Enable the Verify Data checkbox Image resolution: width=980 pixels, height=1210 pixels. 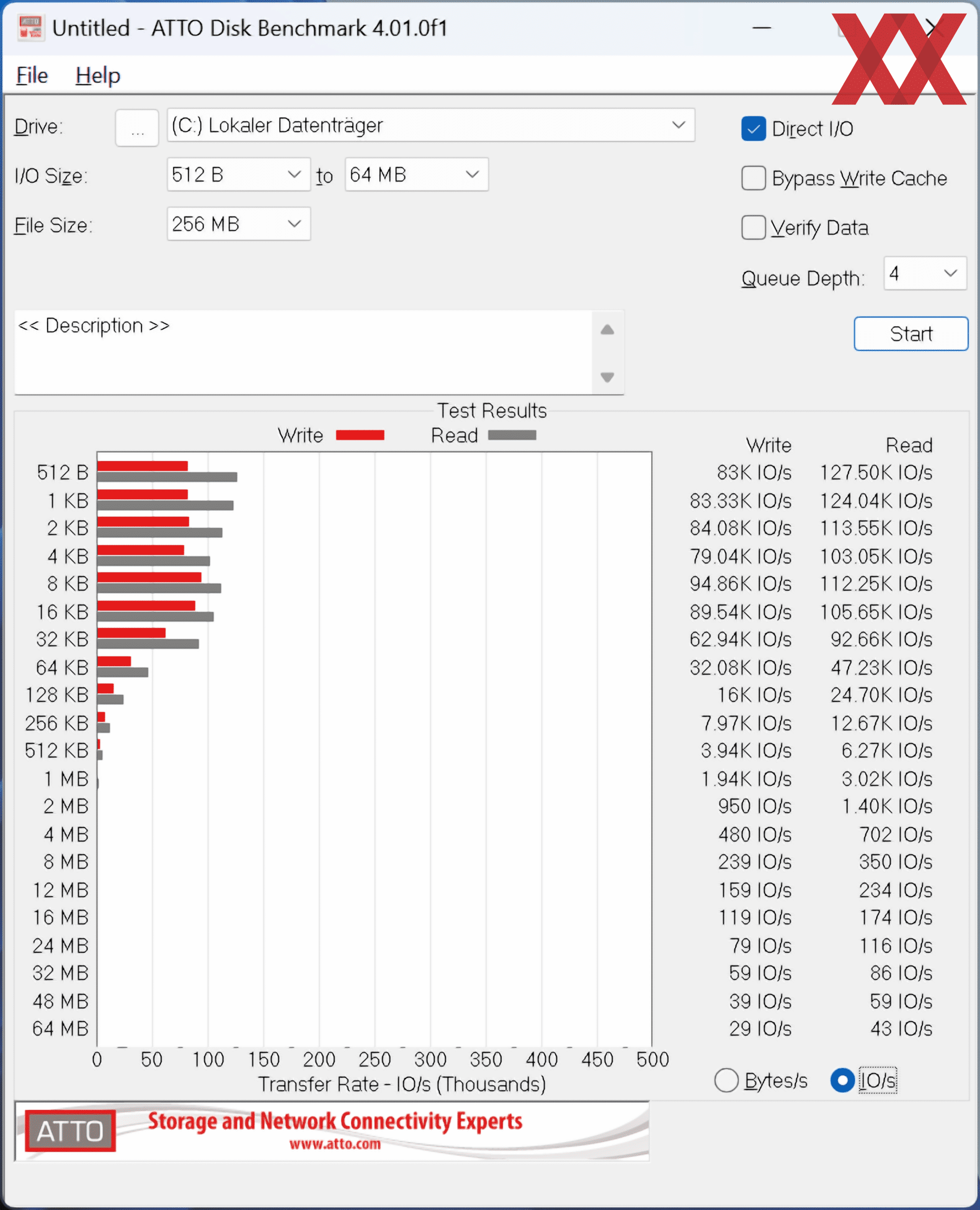753,228
